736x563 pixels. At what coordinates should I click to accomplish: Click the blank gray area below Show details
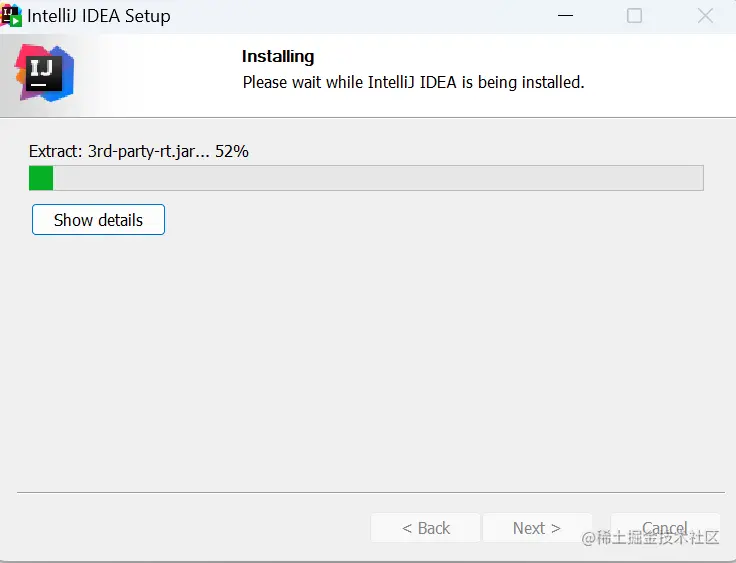pos(368,362)
